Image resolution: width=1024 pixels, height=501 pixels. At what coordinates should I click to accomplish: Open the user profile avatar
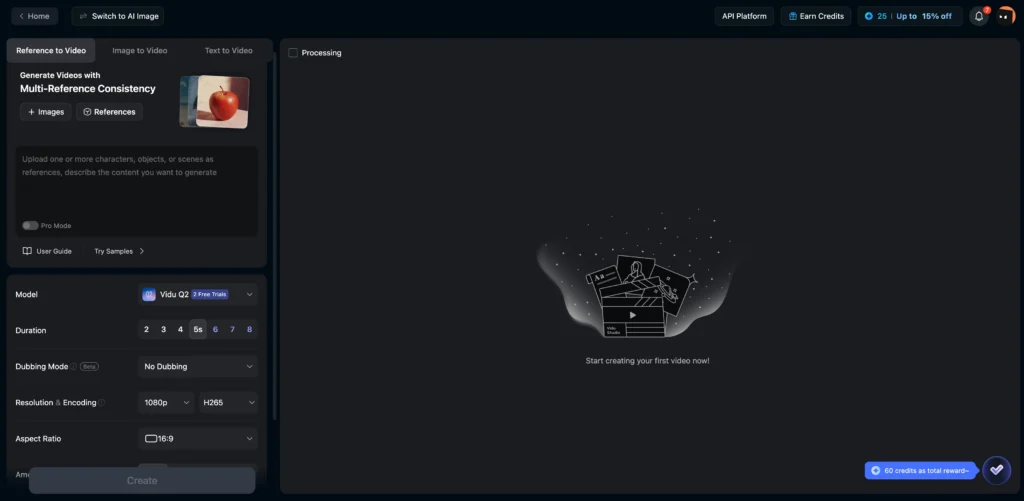click(x=1005, y=16)
